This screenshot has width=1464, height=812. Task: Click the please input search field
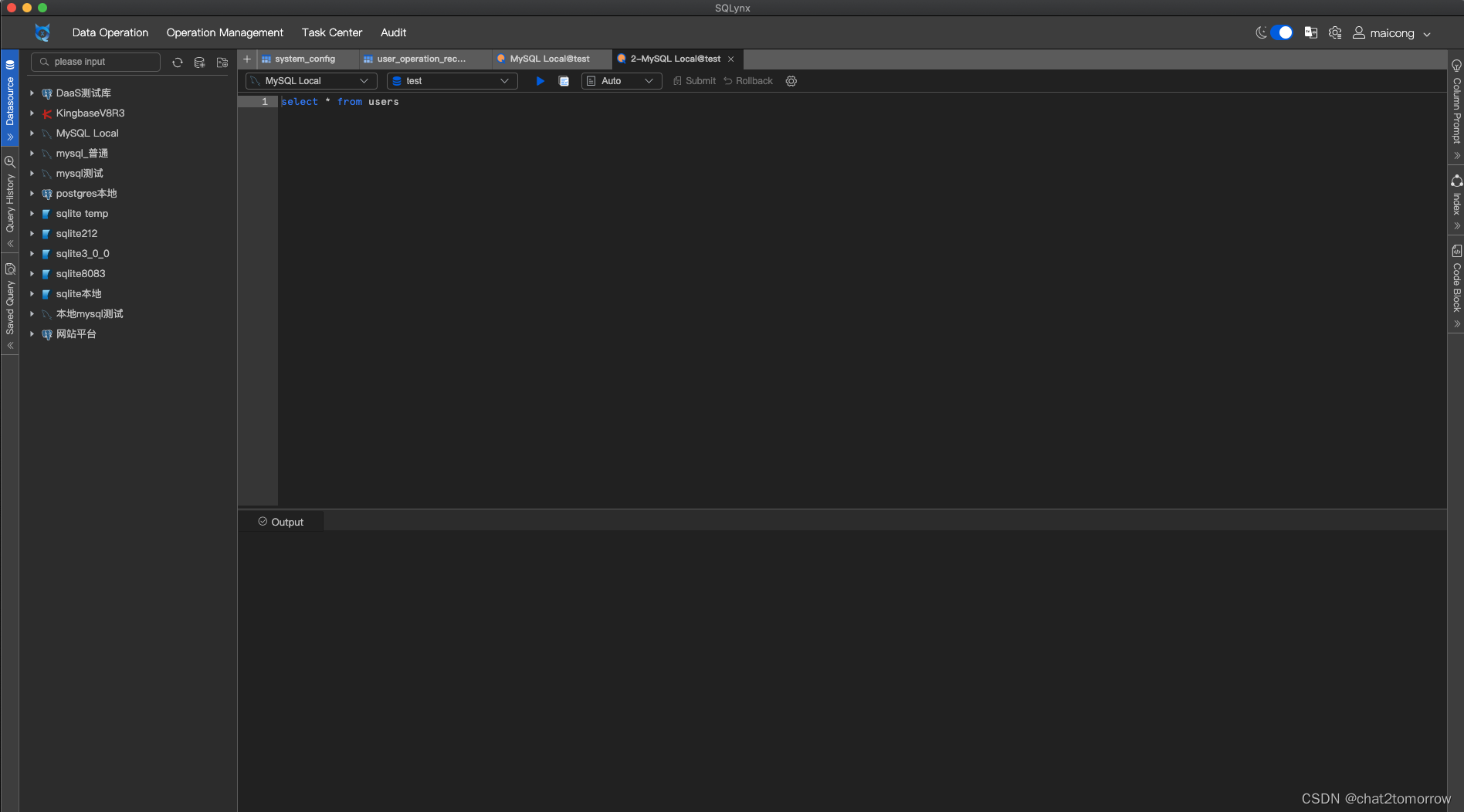[x=96, y=62]
